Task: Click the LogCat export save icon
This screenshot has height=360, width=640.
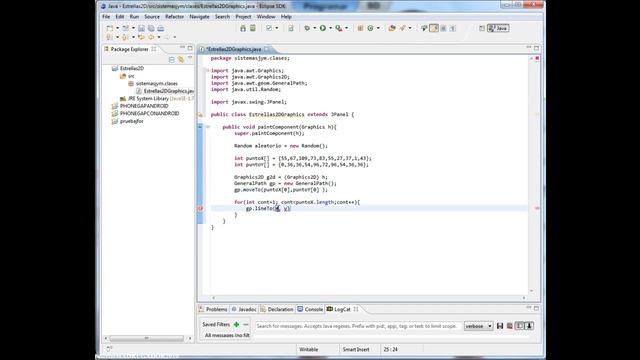Action: [x=500, y=326]
